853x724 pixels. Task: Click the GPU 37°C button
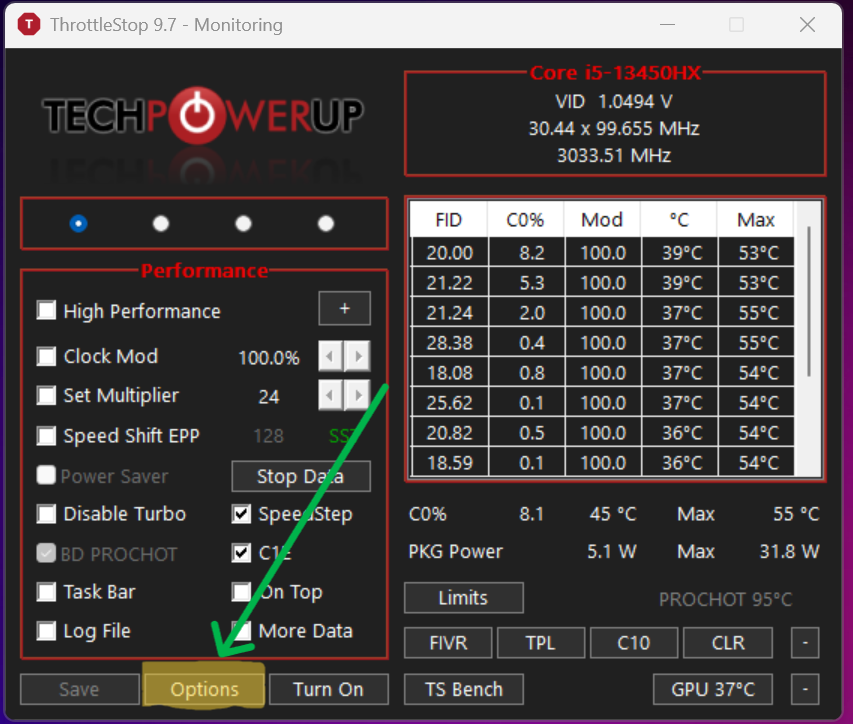pos(713,689)
